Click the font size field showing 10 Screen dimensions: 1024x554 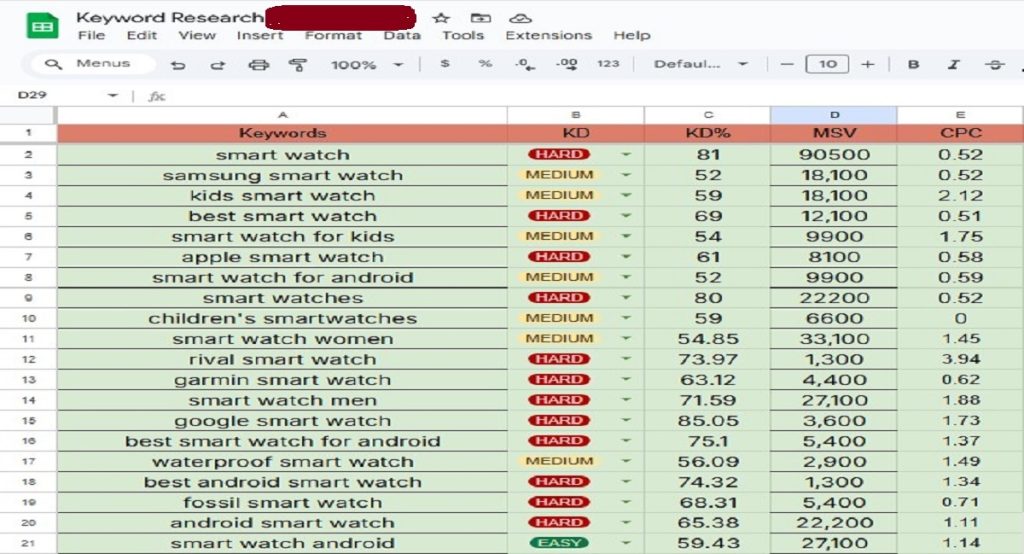[x=827, y=64]
